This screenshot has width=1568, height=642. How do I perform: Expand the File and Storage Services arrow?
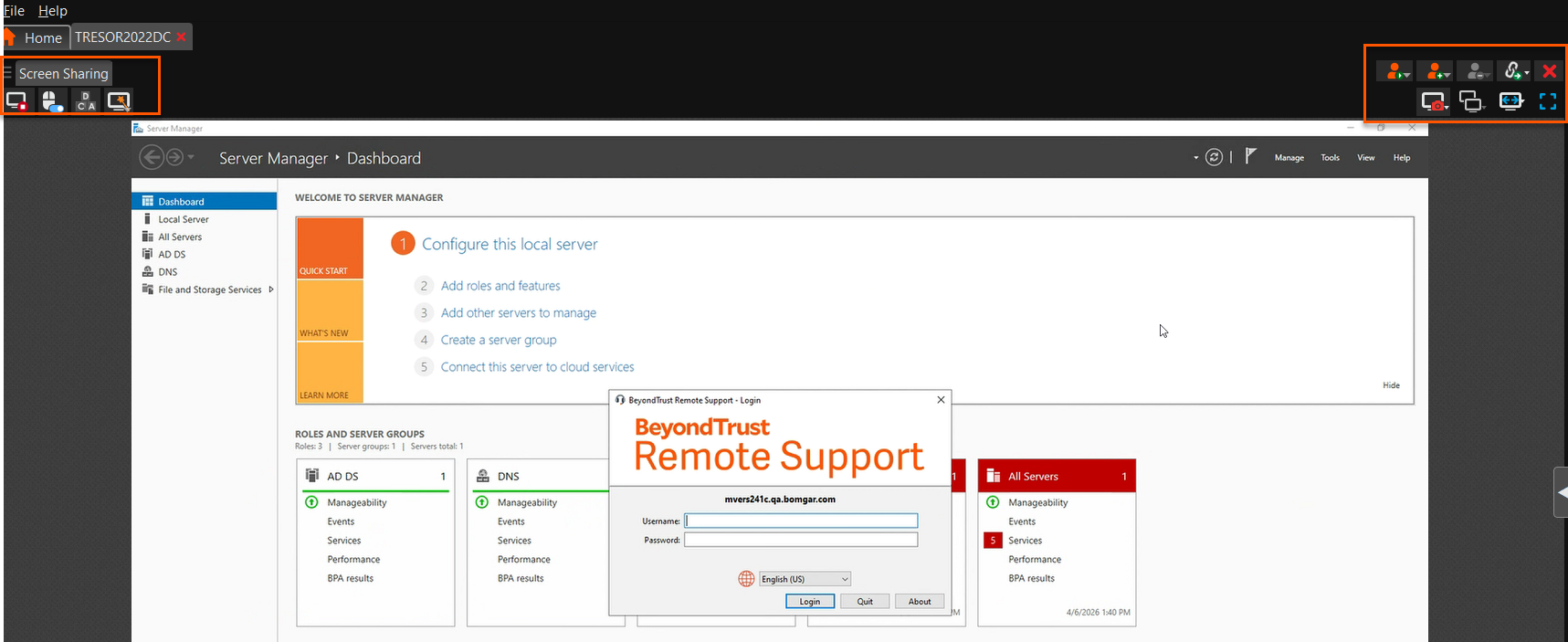point(271,289)
